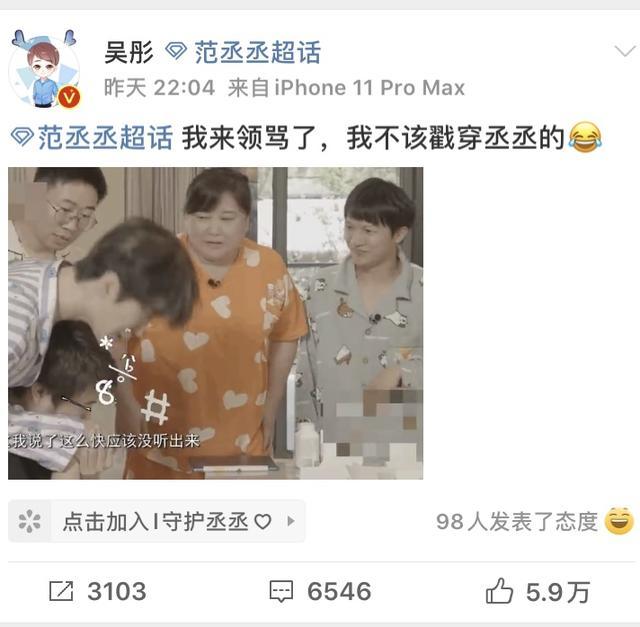View the 6546 comments count
Screen dimensions: 640x627
click(339, 591)
